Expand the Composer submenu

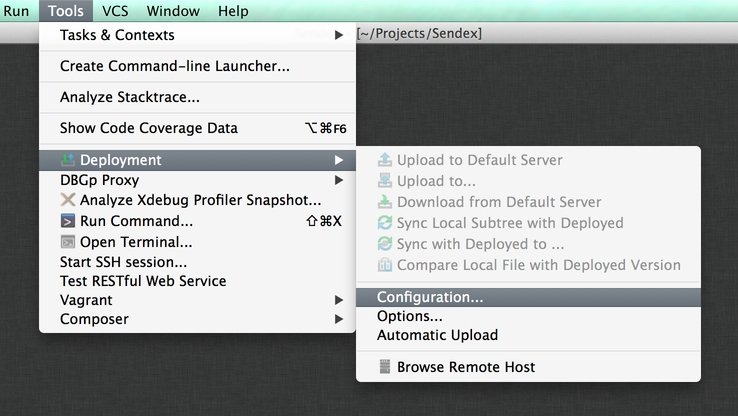tap(338, 319)
